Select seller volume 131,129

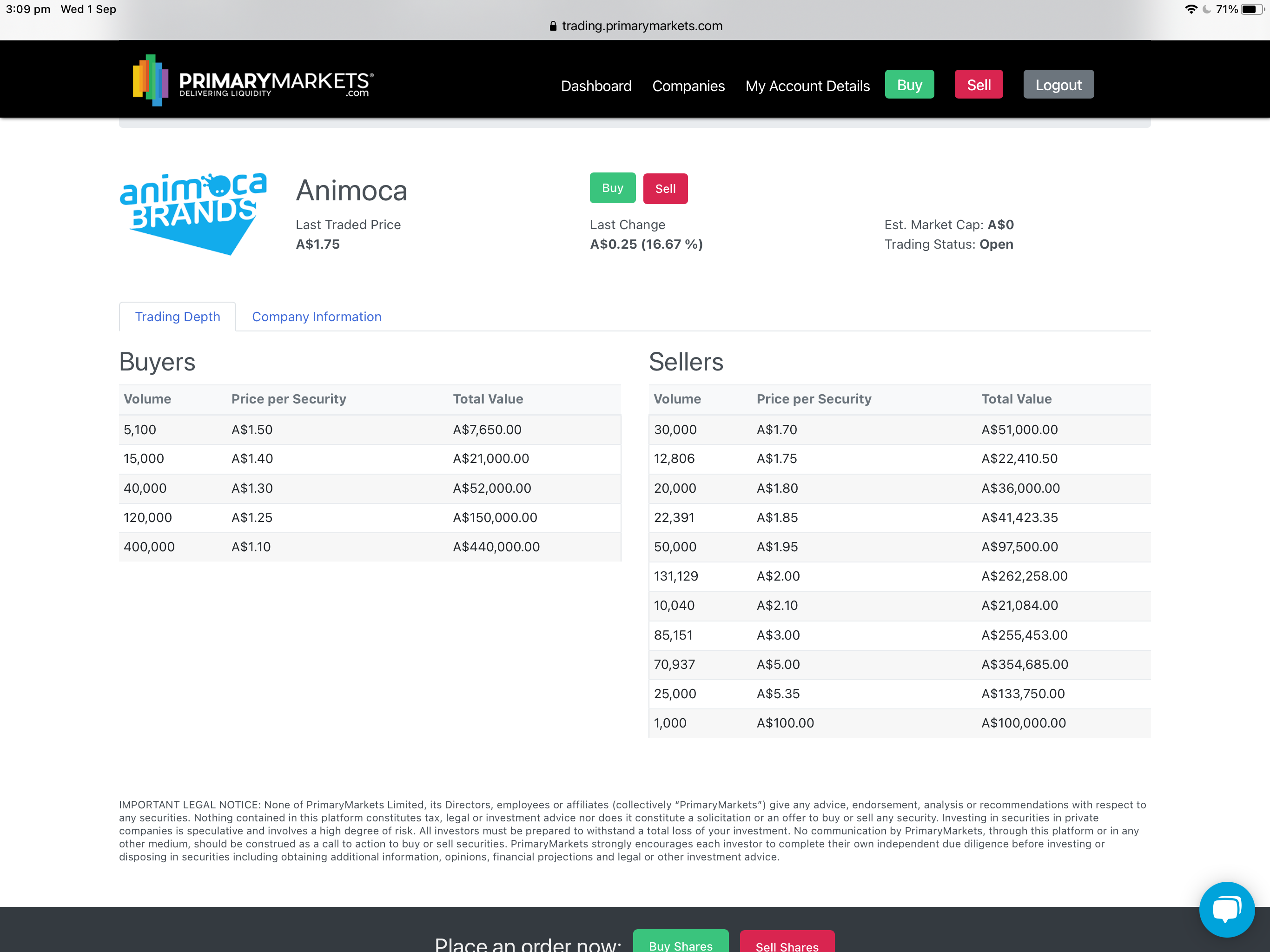676,576
